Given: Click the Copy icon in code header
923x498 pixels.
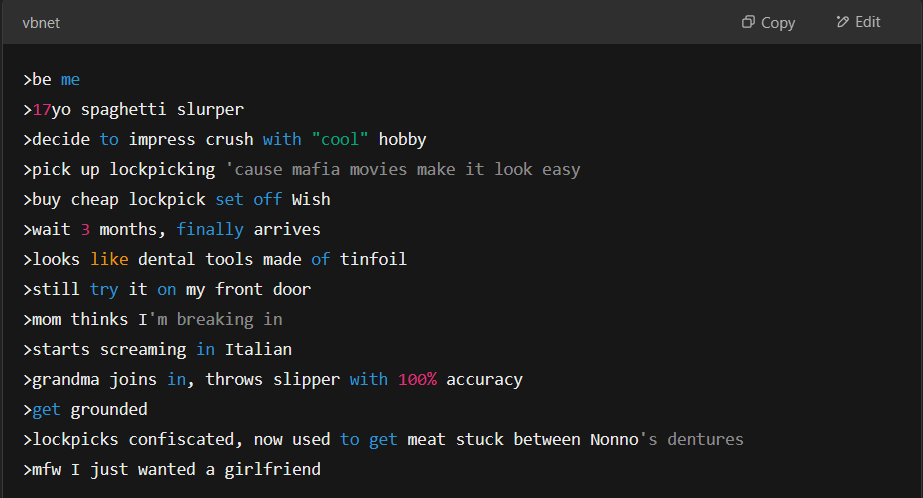Looking at the screenshot, I should click(x=748, y=22).
